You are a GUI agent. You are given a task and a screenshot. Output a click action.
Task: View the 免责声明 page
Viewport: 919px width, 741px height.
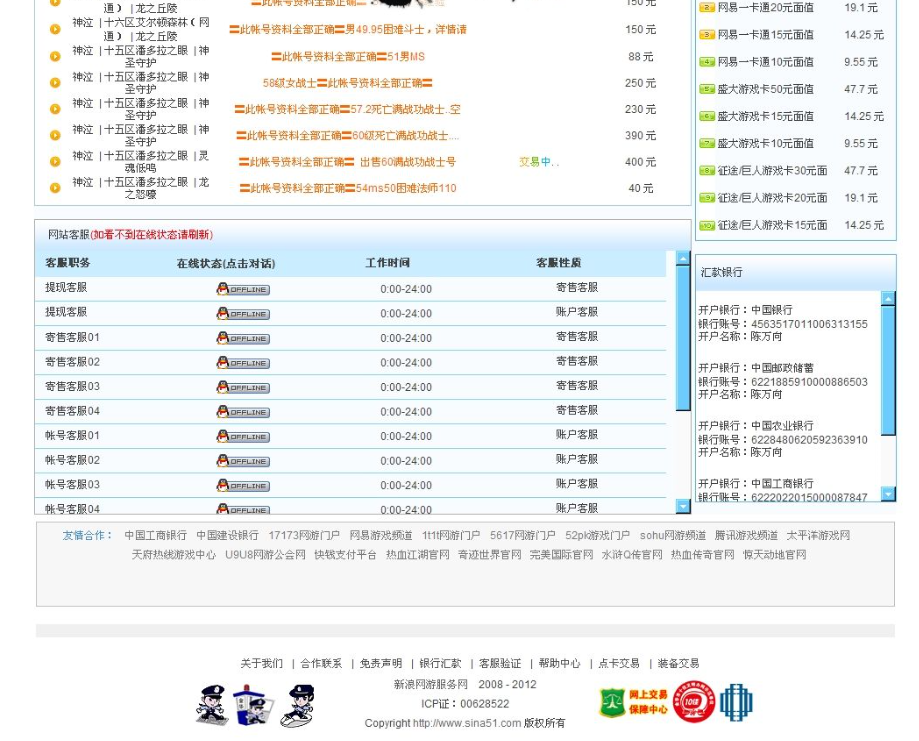[x=381, y=663]
